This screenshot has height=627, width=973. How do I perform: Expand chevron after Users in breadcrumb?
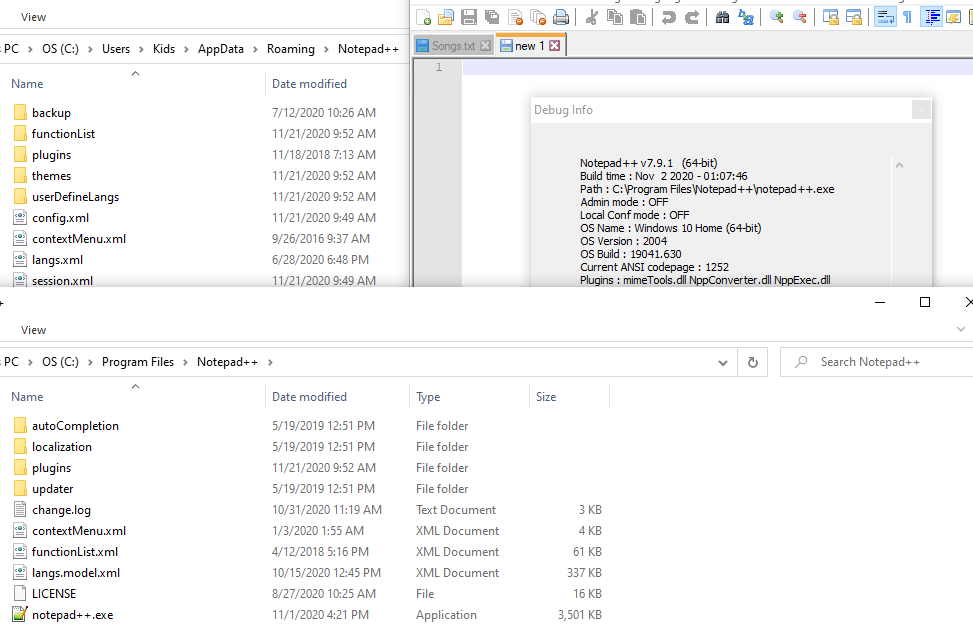(x=141, y=49)
